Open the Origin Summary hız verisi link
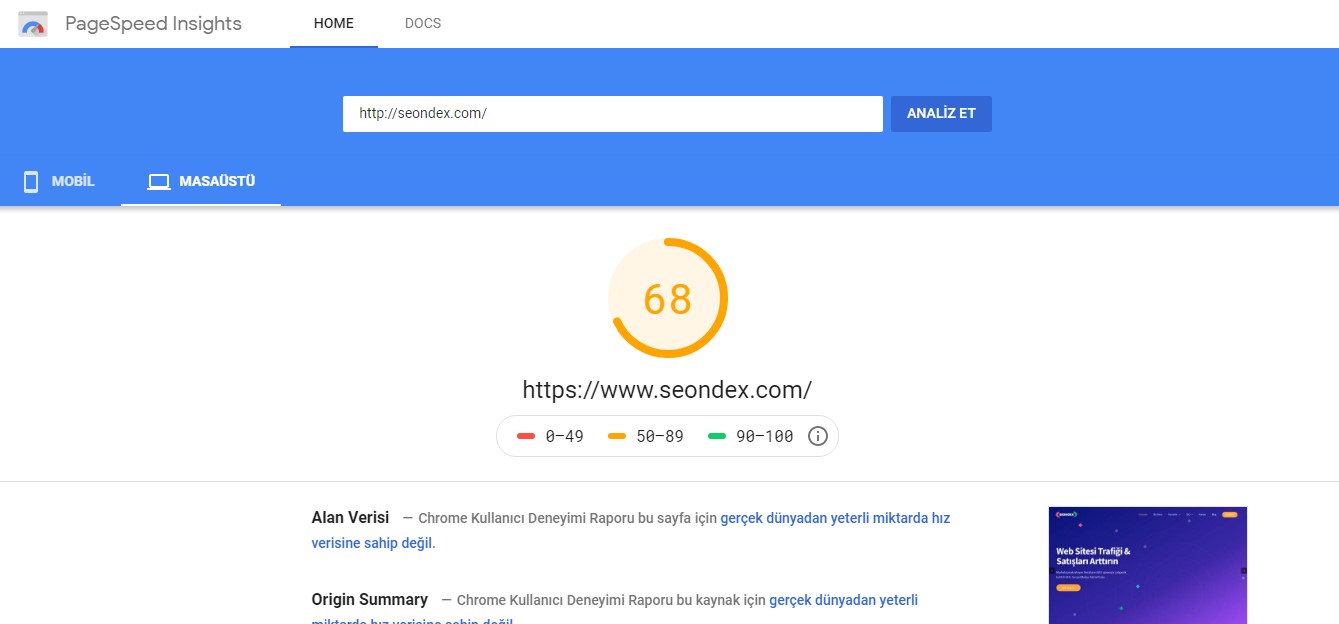The height and width of the screenshot is (624, 1339). [x=843, y=599]
